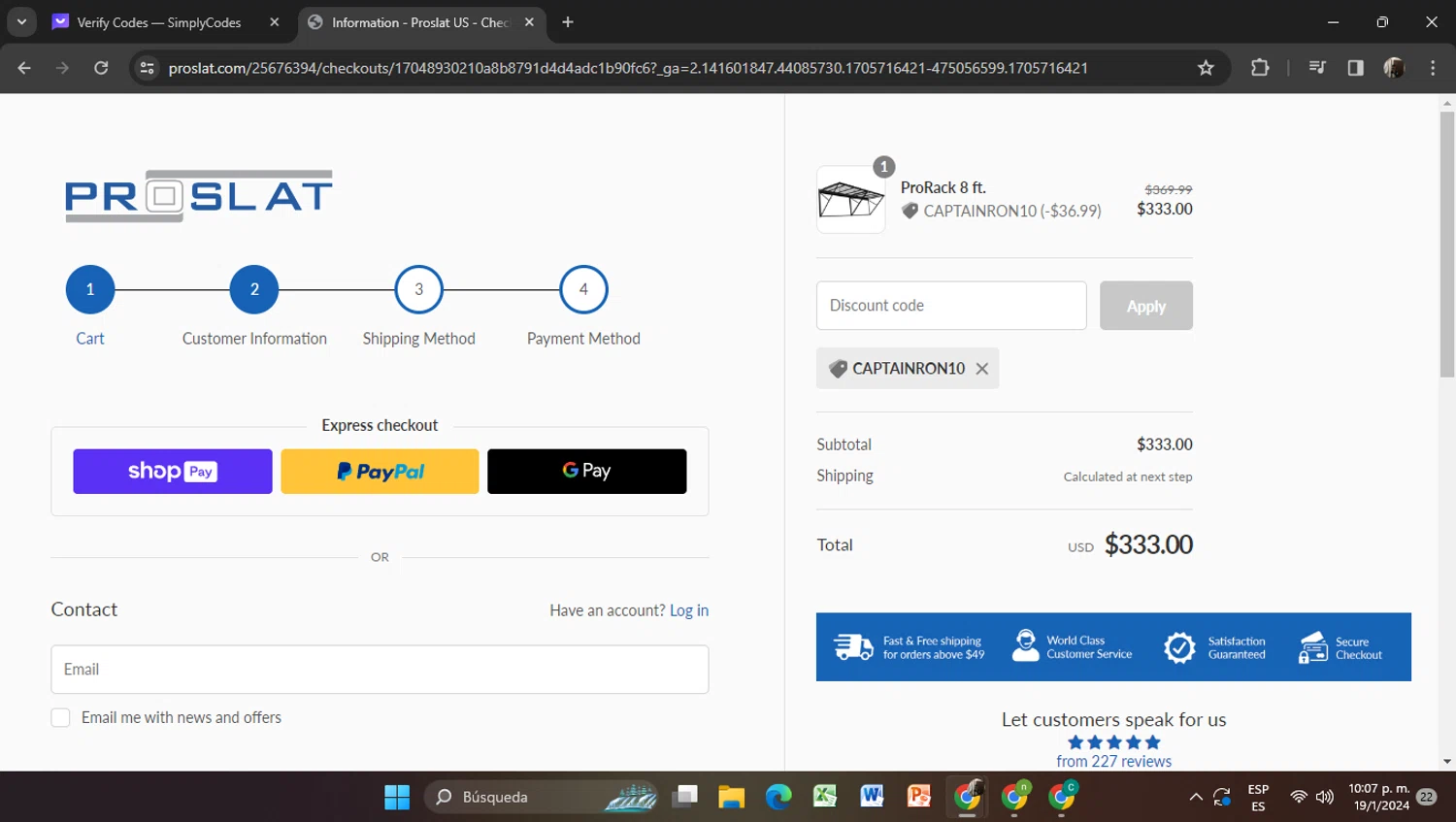Open the ESP ES language switcher
Screen dimensions: 1456x822
pos(1258,798)
